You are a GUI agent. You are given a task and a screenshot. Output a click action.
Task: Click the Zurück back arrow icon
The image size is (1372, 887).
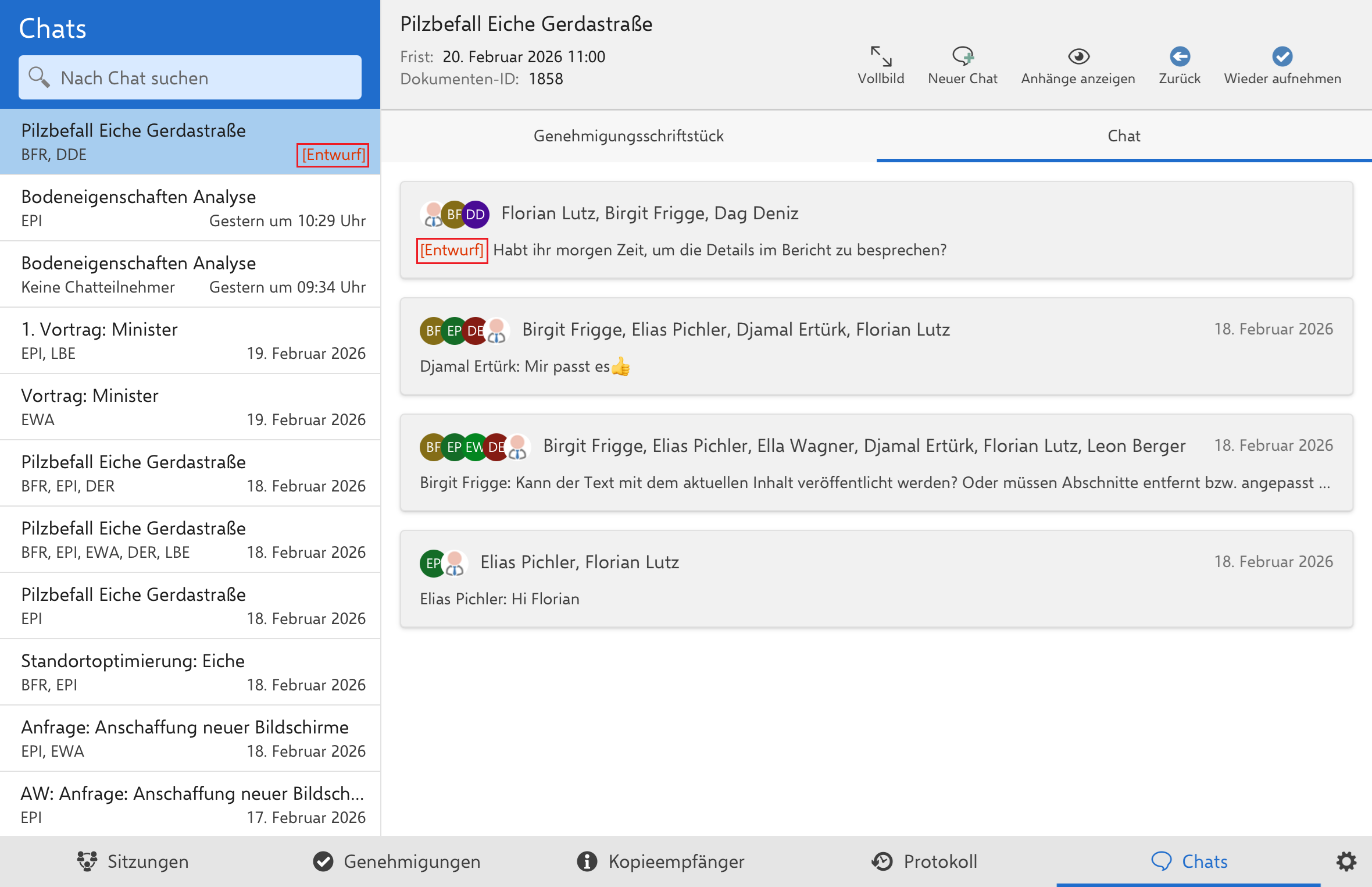(1180, 56)
